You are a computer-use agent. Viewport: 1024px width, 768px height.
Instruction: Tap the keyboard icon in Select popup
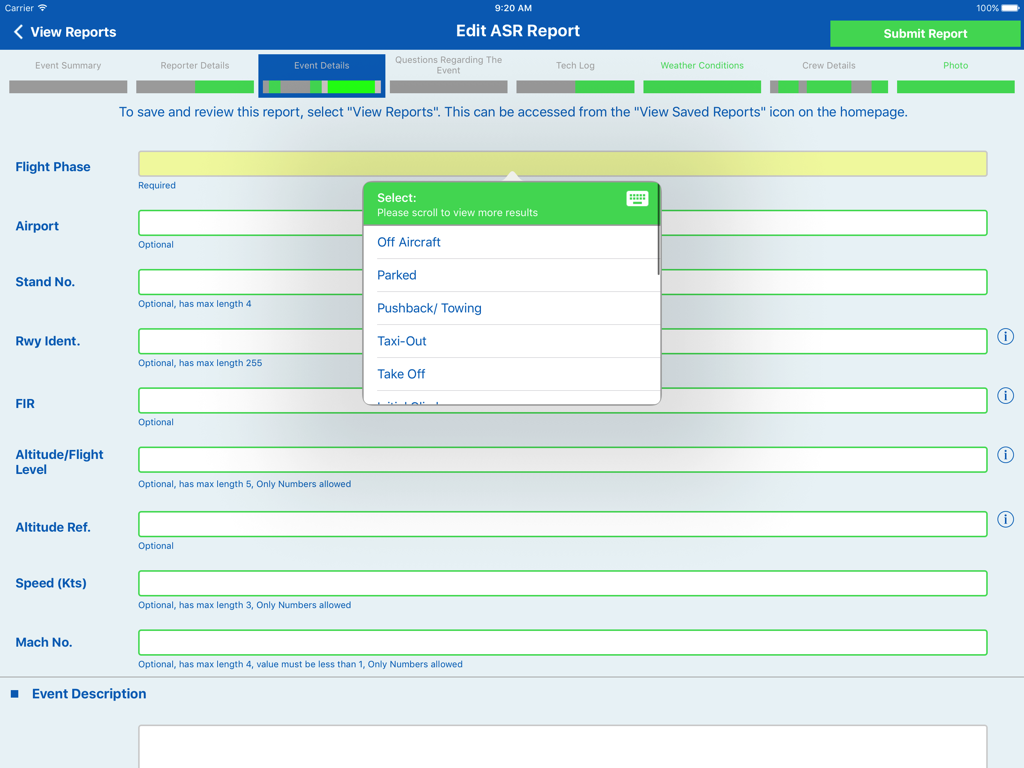(637, 199)
